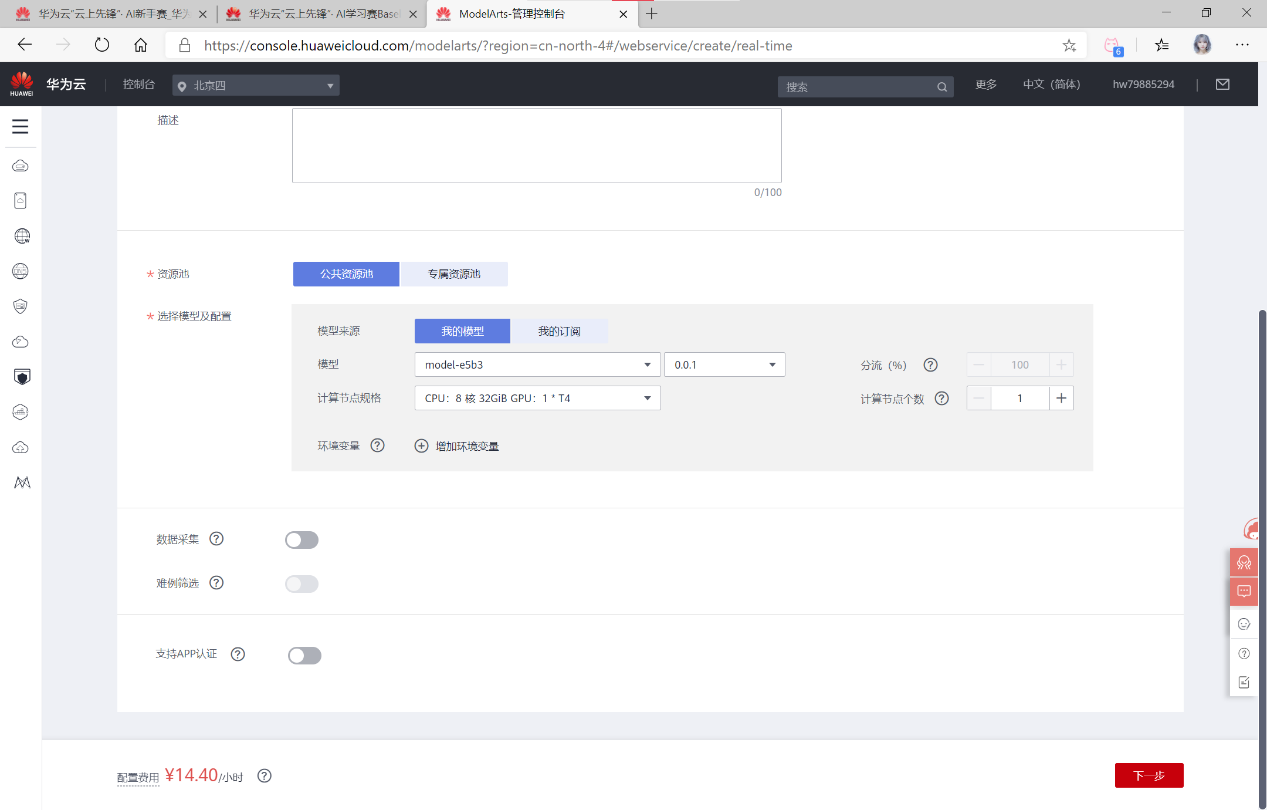Image resolution: width=1267 pixels, height=810 pixels.
Task: Open the hw79885294 account menu
Action: tap(1143, 85)
